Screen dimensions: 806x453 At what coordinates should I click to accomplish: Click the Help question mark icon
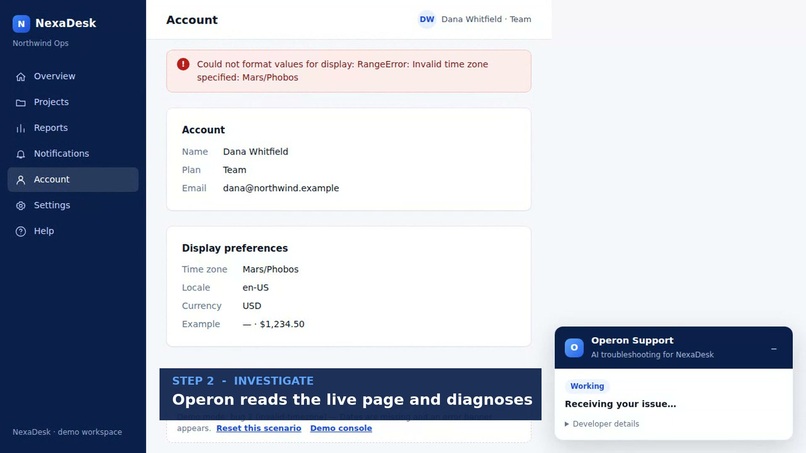pos(21,231)
